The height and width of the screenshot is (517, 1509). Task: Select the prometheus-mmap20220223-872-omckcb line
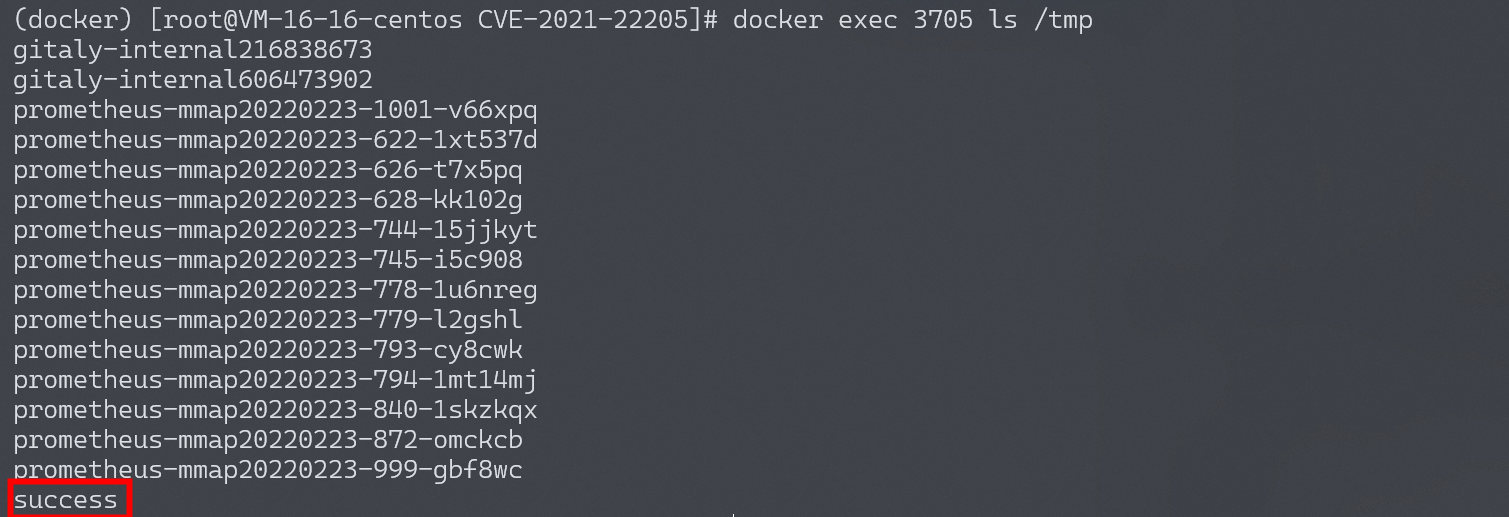coord(268,440)
